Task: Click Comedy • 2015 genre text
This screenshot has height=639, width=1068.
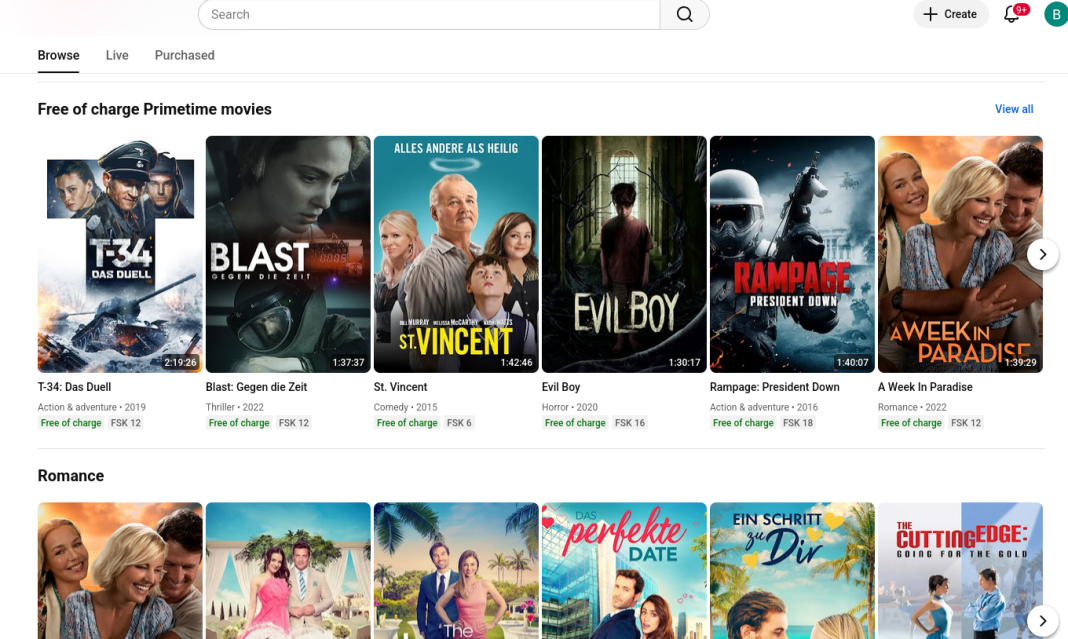Action: coord(405,407)
